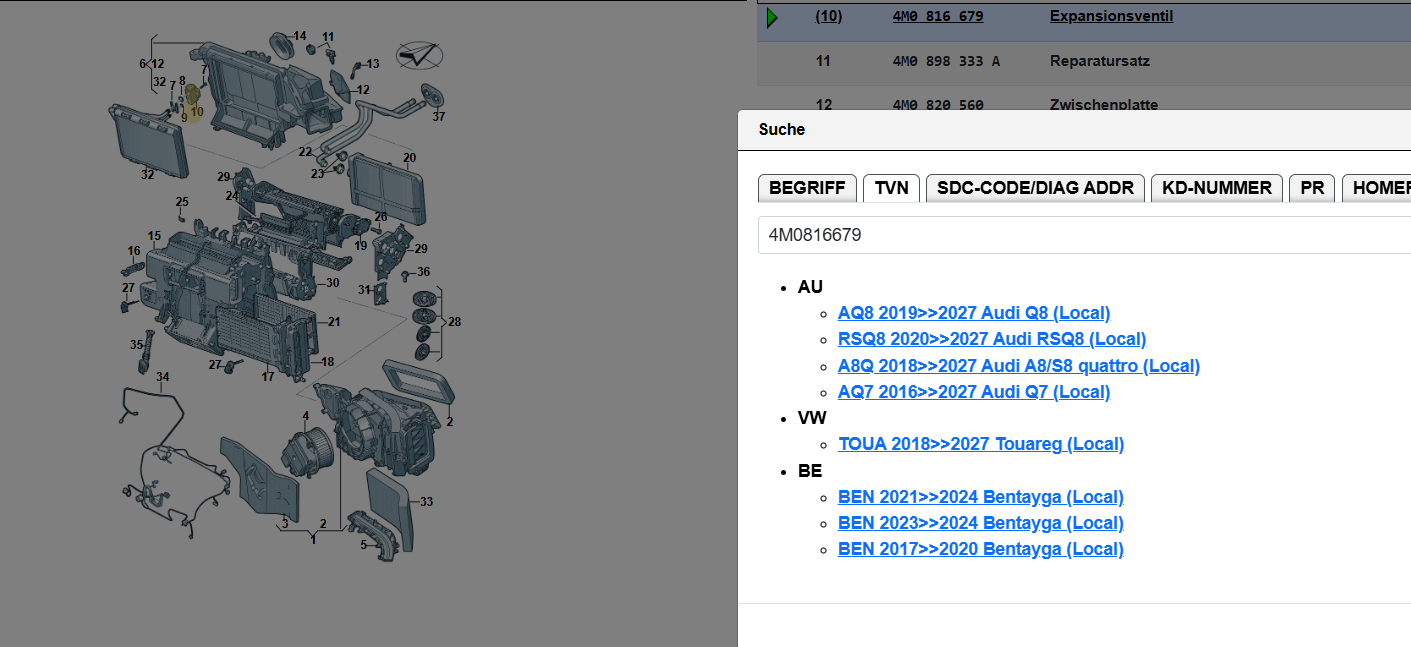Click the checkmark symbol in the parts diagram
Viewport: 1411px width, 647px height.
click(419, 55)
